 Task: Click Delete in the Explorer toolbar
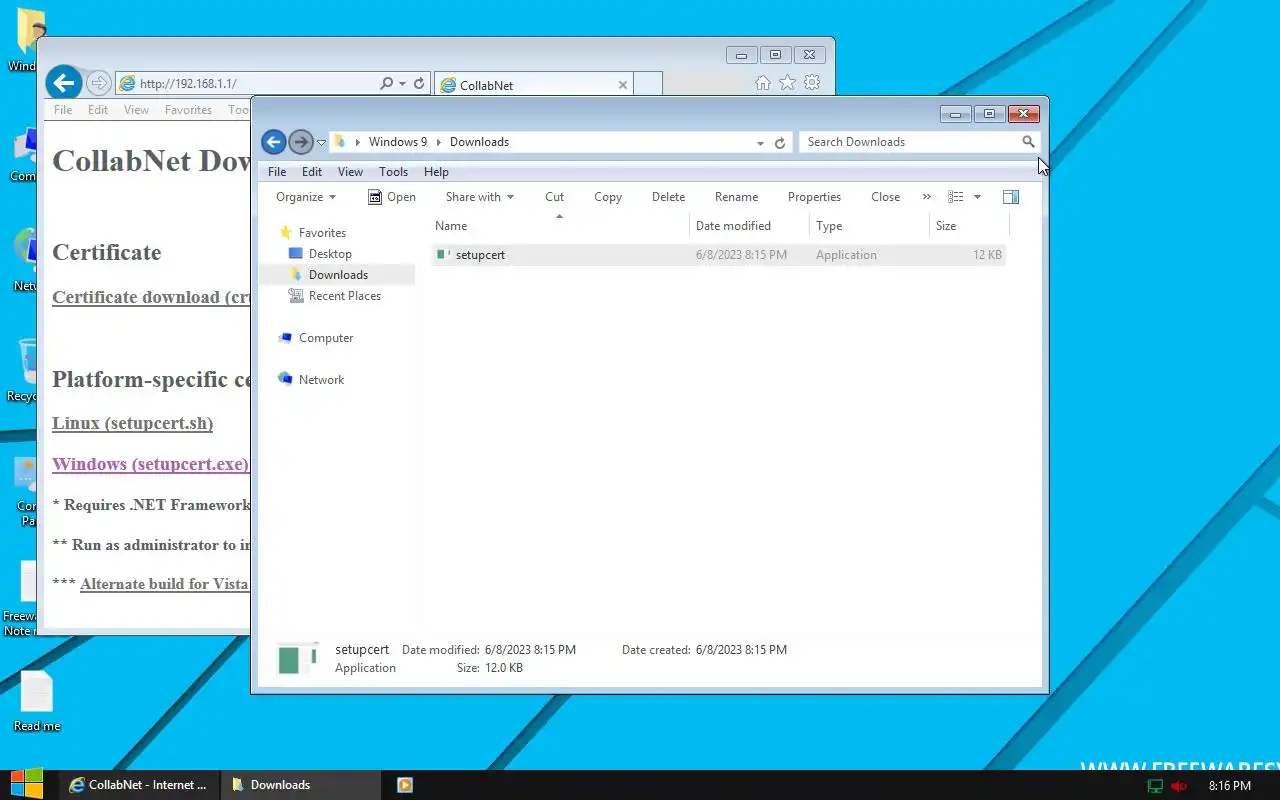(668, 197)
